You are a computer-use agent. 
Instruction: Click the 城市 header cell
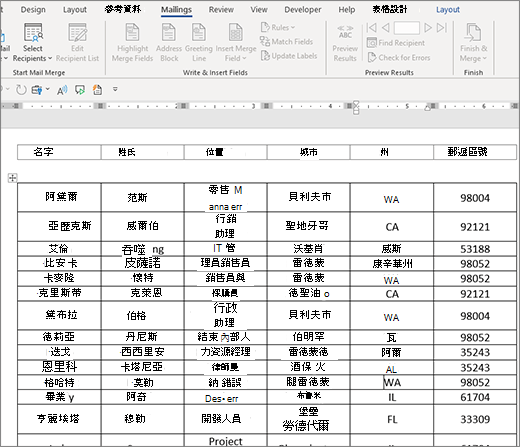click(x=308, y=152)
